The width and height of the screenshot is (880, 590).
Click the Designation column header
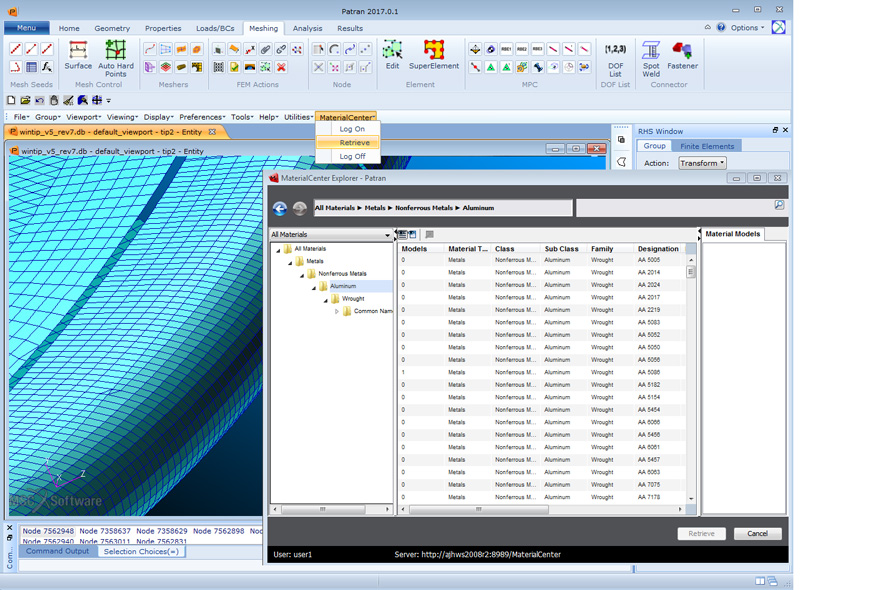coord(657,249)
